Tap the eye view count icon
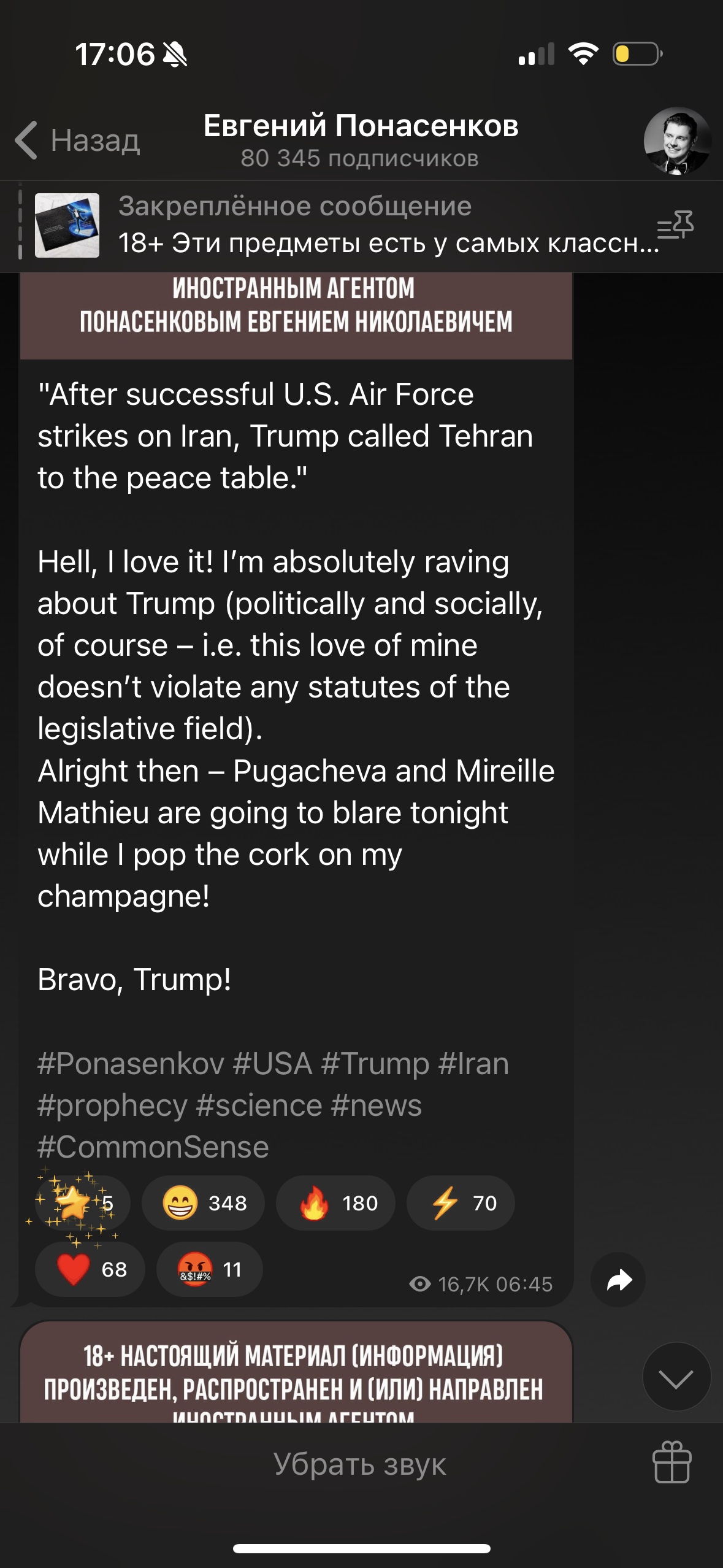723x1568 pixels. point(420,1284)
